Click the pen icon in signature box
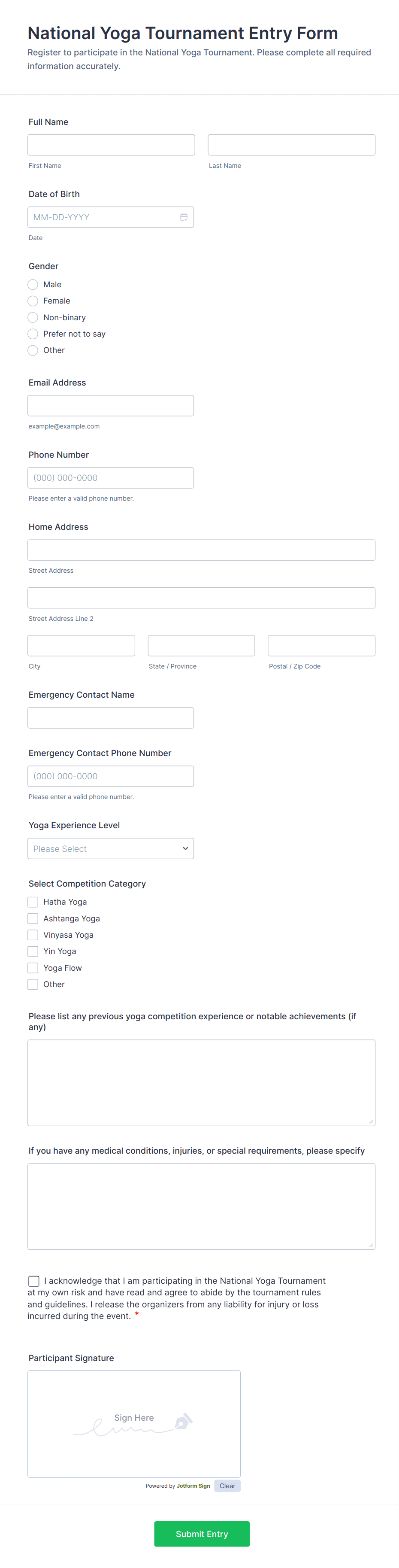399x1568 pixels. click(x=183, y=1421)
